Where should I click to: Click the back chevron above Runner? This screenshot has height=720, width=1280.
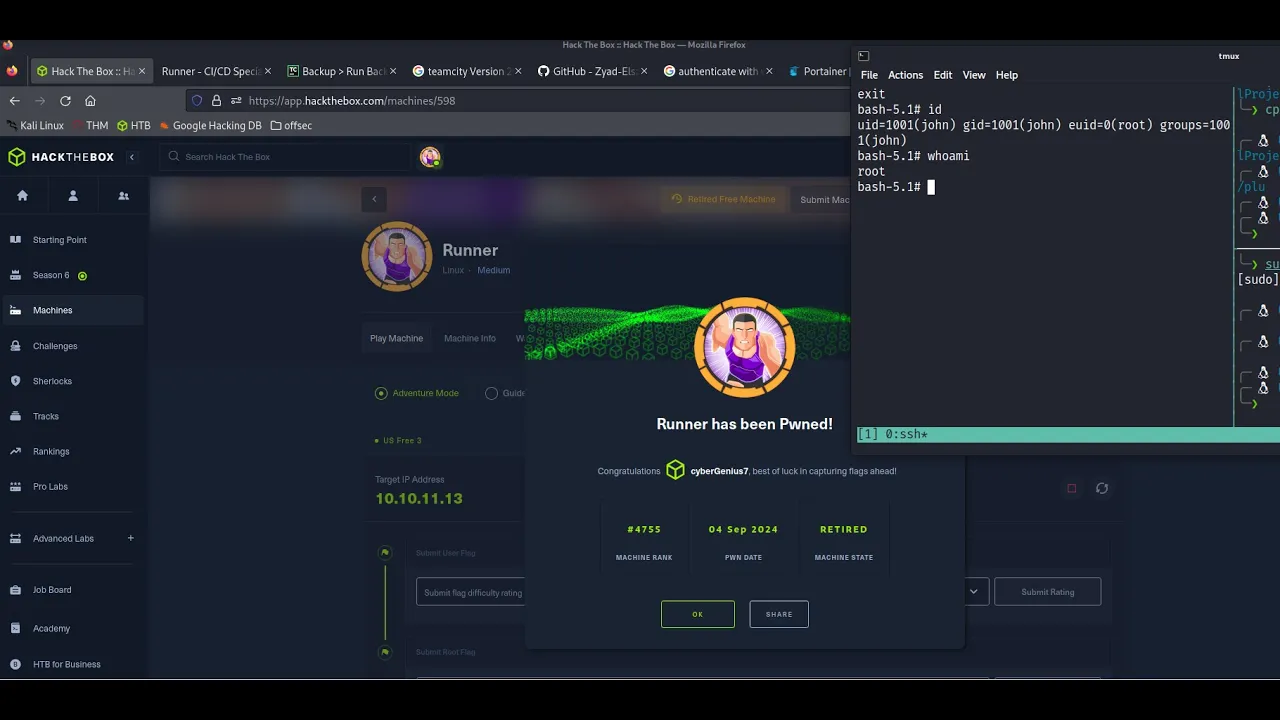click(374, 199)
